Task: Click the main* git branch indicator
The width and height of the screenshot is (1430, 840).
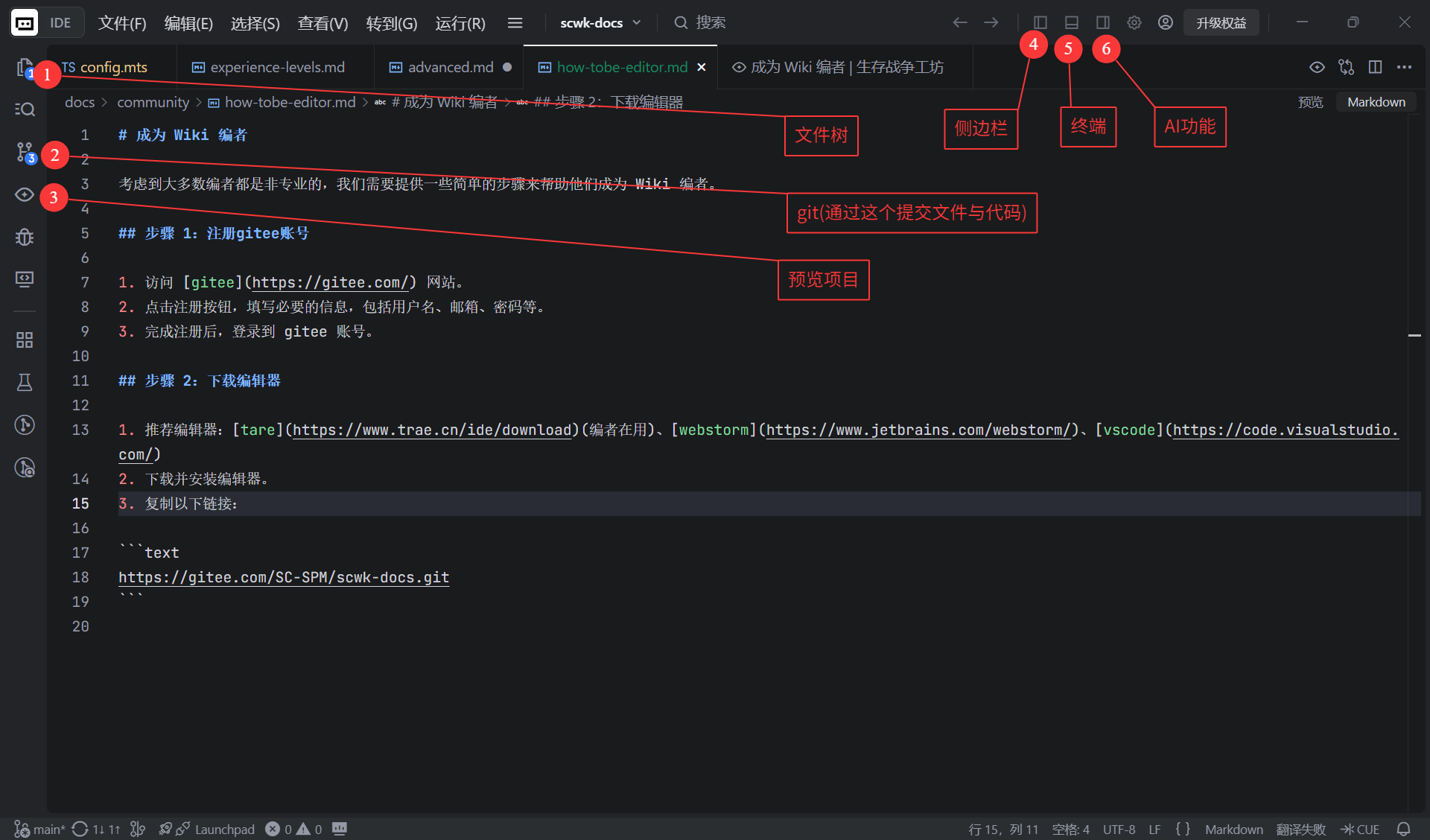Action: tap(40, 829)
